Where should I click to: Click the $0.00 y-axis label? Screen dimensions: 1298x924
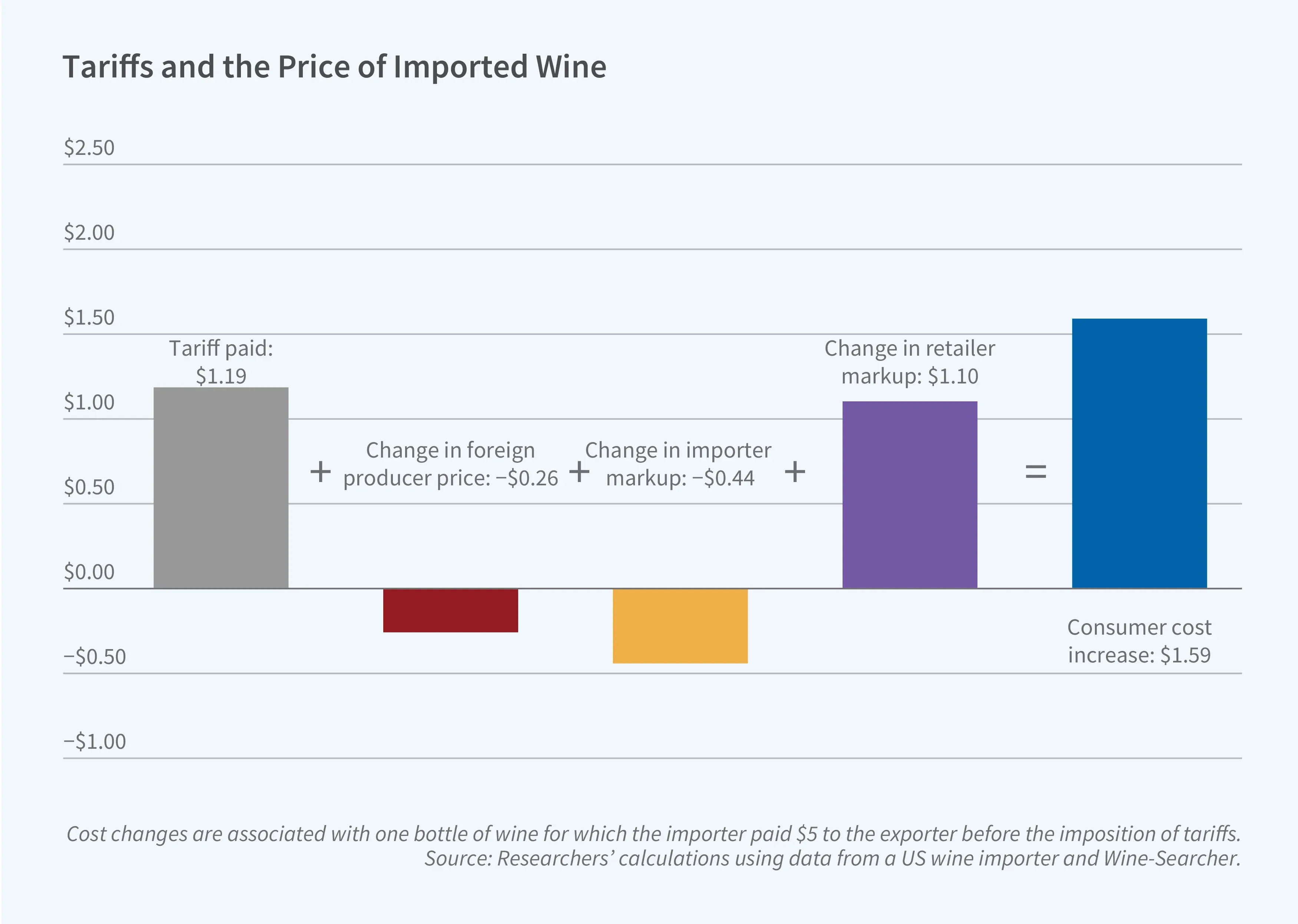89,572
